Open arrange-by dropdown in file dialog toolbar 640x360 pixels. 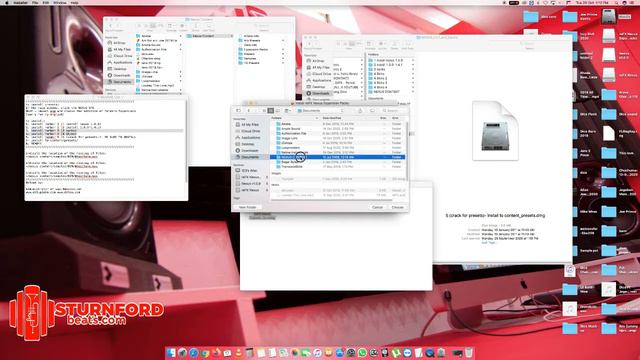tap(288, 111)
